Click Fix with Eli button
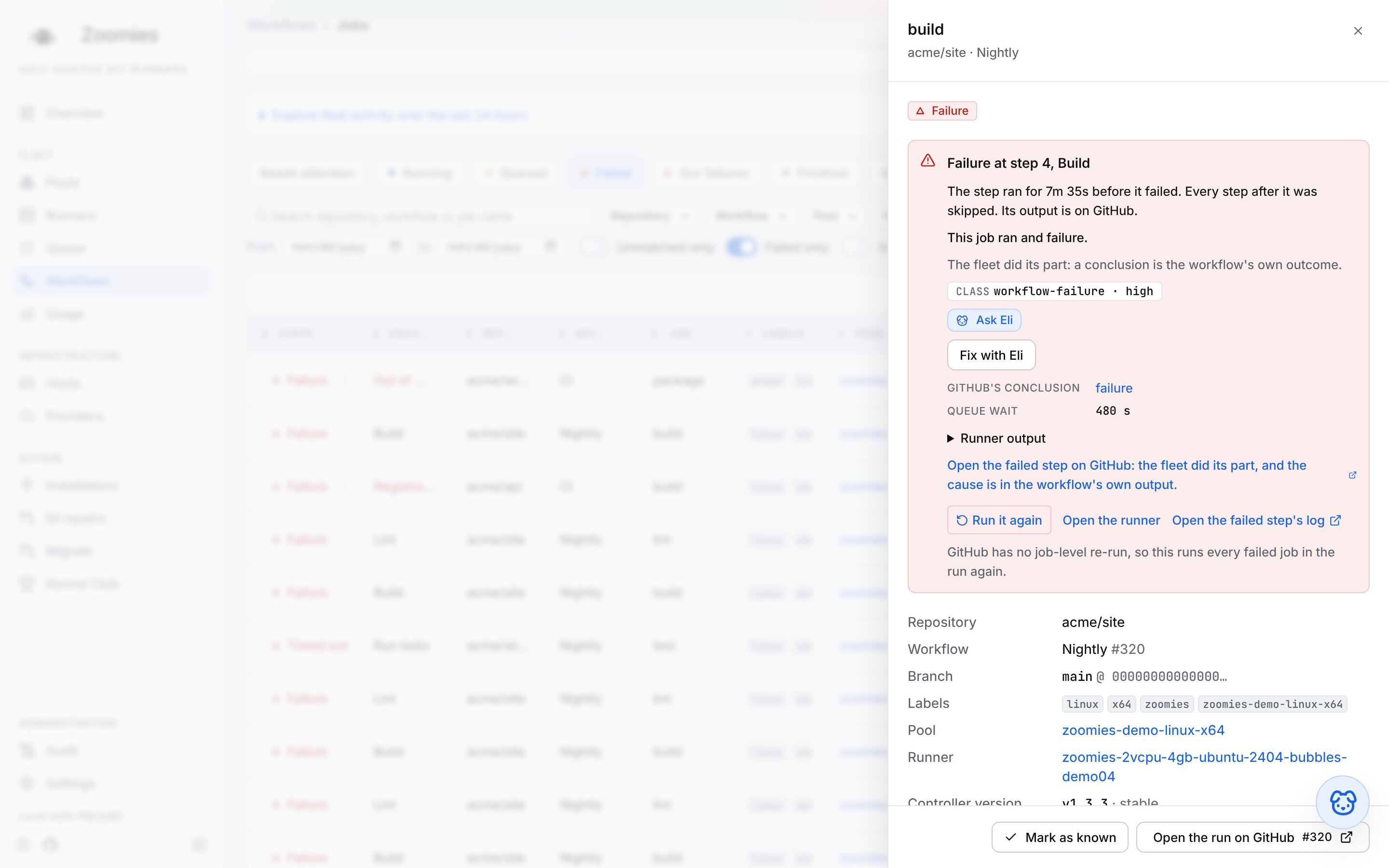The image size is (1389, 868). coord(991,355)
